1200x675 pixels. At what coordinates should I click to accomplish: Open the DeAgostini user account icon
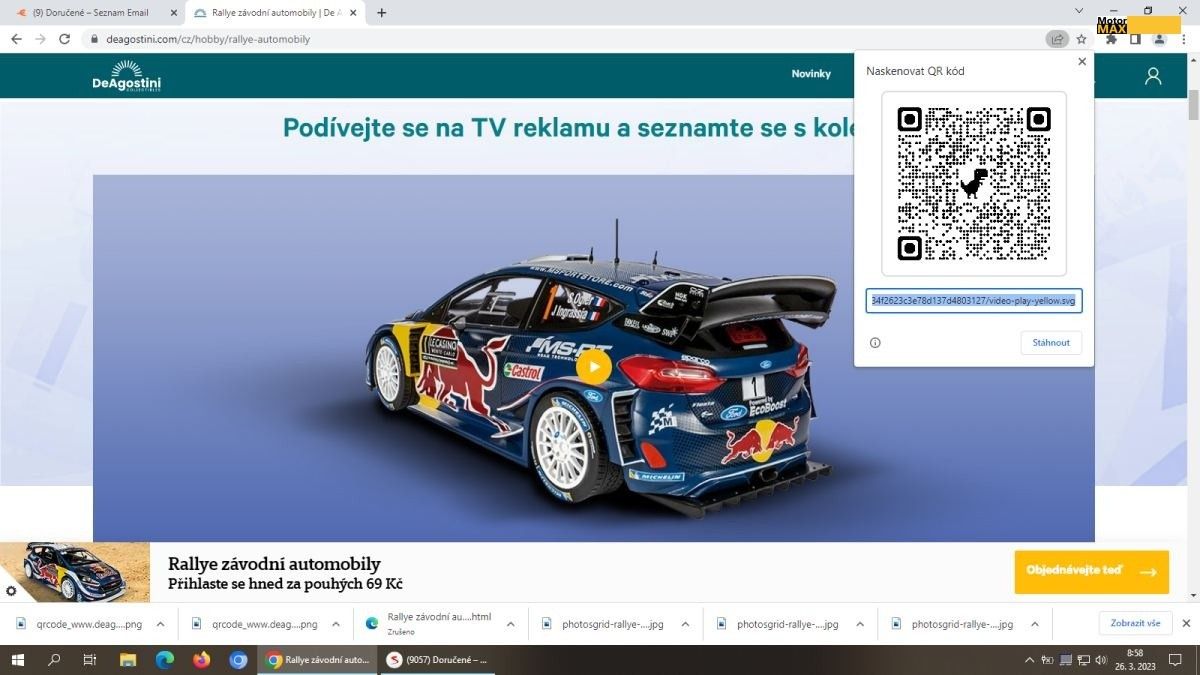pos(1153,76)
